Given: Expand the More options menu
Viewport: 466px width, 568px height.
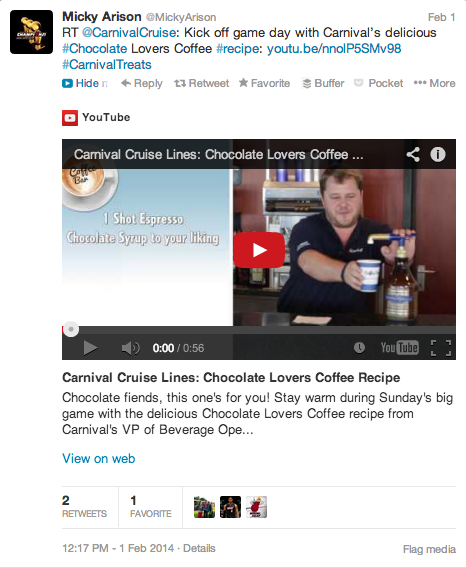Looking at the screenshot, I should click(434, 83).
